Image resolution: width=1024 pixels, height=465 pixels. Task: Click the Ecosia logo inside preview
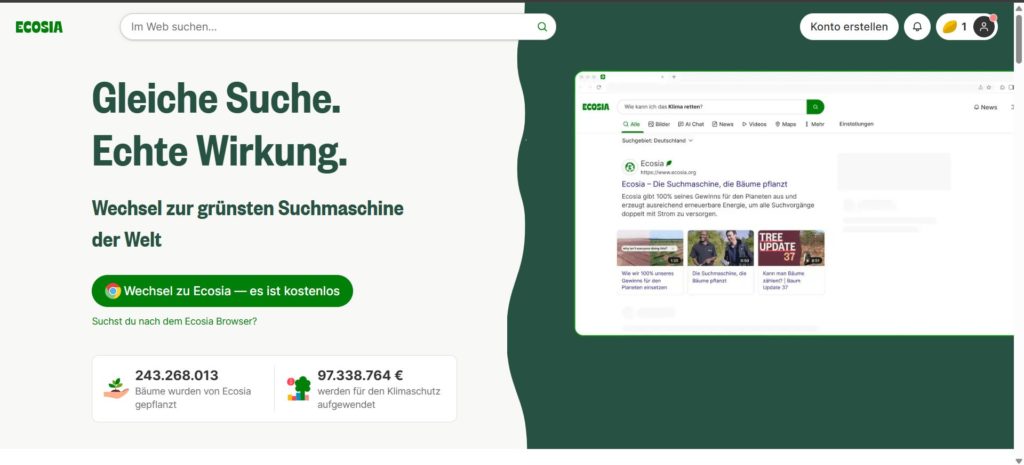[596, 107]
